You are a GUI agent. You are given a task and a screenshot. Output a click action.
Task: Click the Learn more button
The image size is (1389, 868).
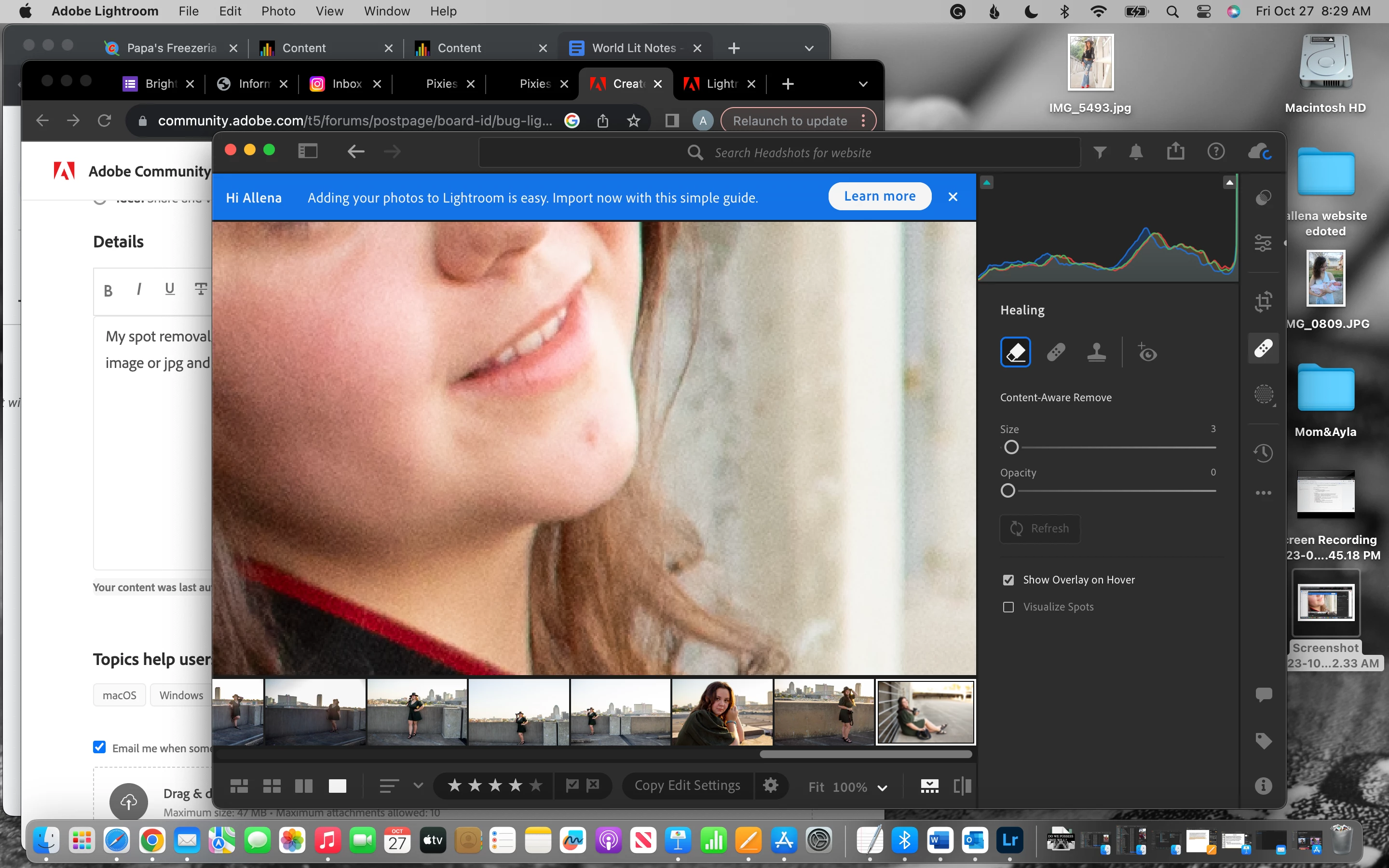(x=879, y=196)
